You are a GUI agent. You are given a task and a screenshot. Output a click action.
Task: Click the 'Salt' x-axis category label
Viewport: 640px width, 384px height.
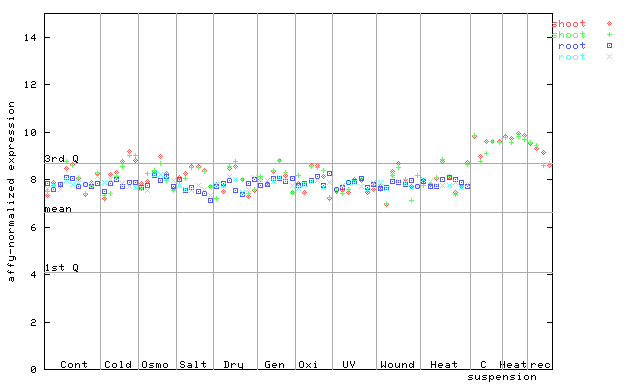[x=193, y=364]
